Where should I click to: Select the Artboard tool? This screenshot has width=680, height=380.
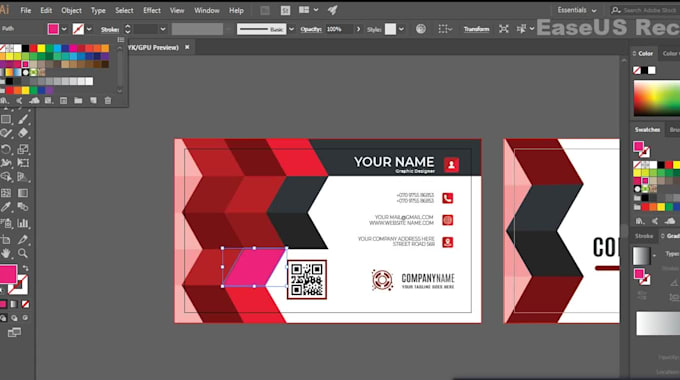[6, 239]
